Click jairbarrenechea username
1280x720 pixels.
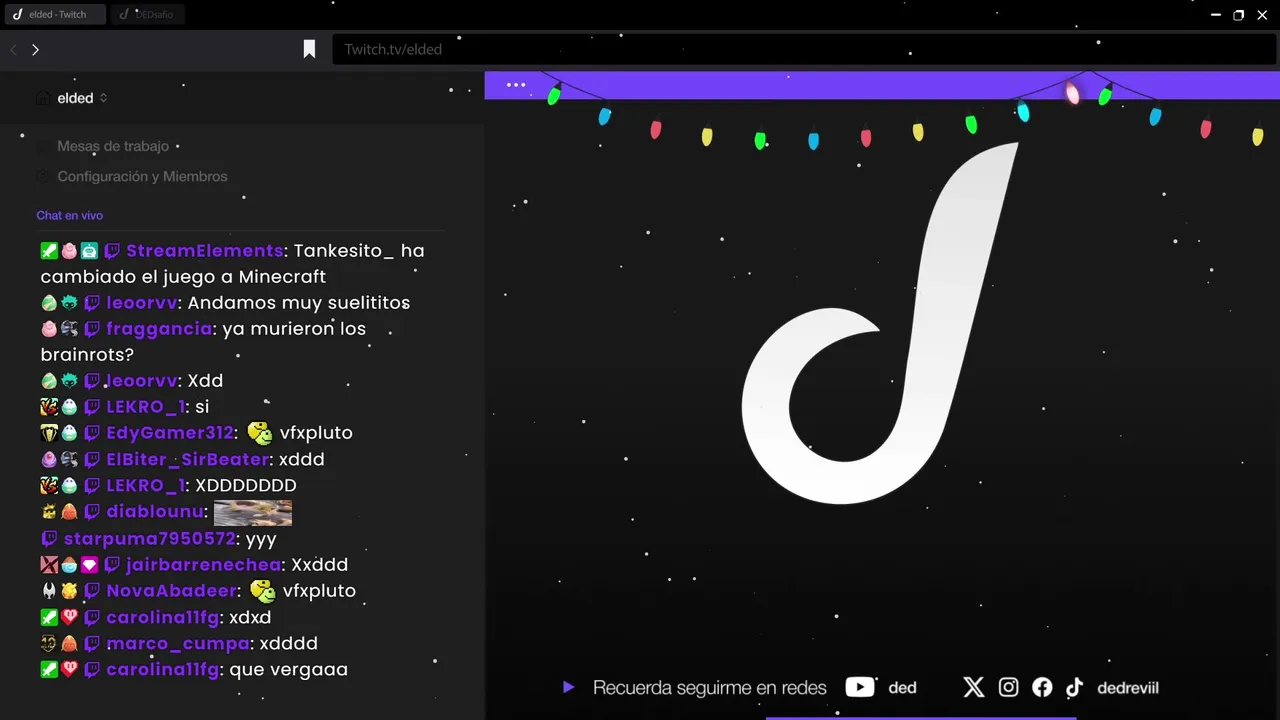(204, 564)
